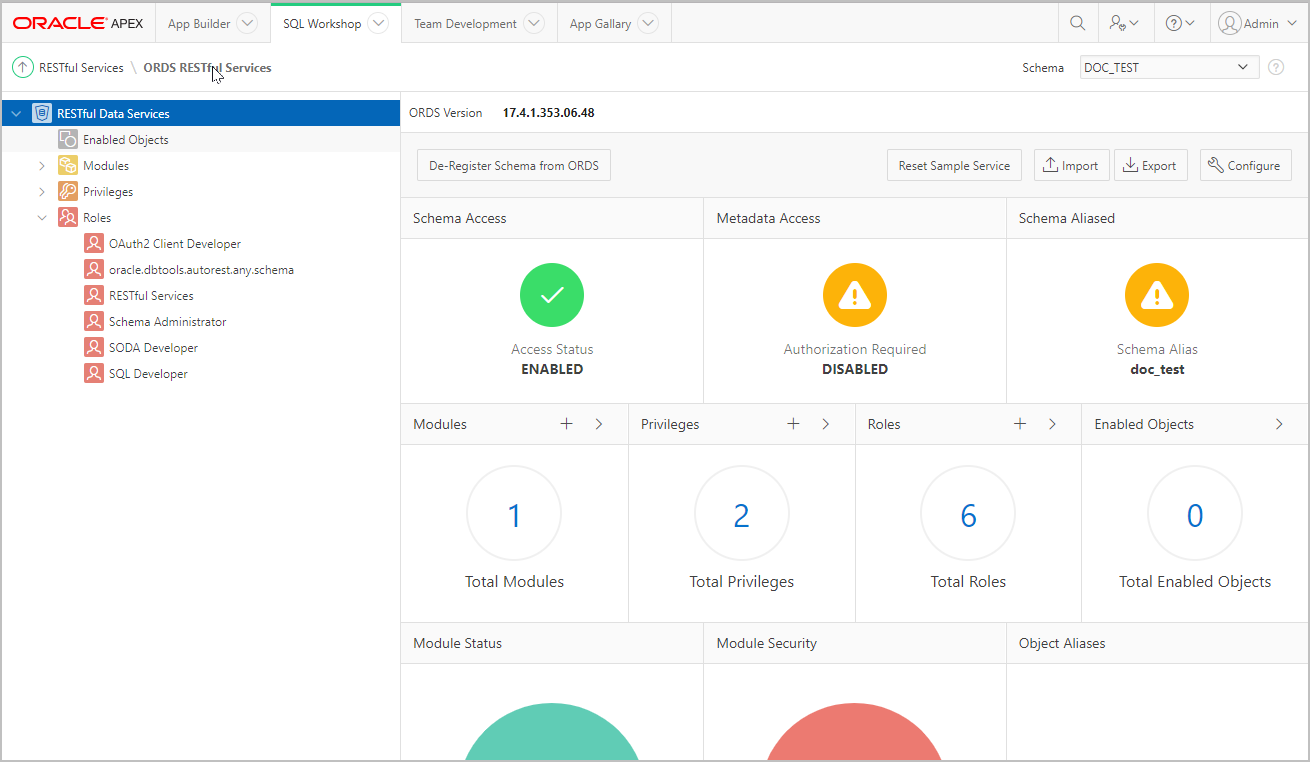1310x762 pixels.
Task: Click the search magnifier icon
Action: [x=1077, y=23]
